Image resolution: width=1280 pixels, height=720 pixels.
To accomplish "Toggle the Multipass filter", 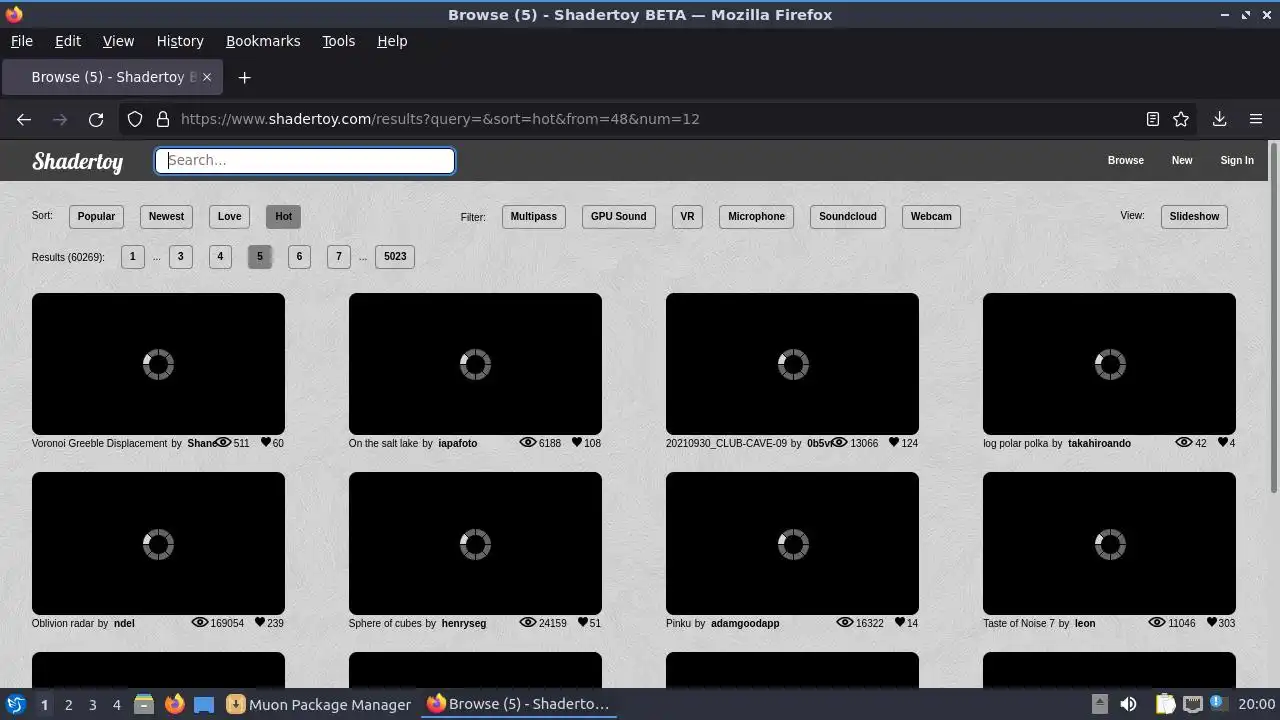I will click(533, 216).
